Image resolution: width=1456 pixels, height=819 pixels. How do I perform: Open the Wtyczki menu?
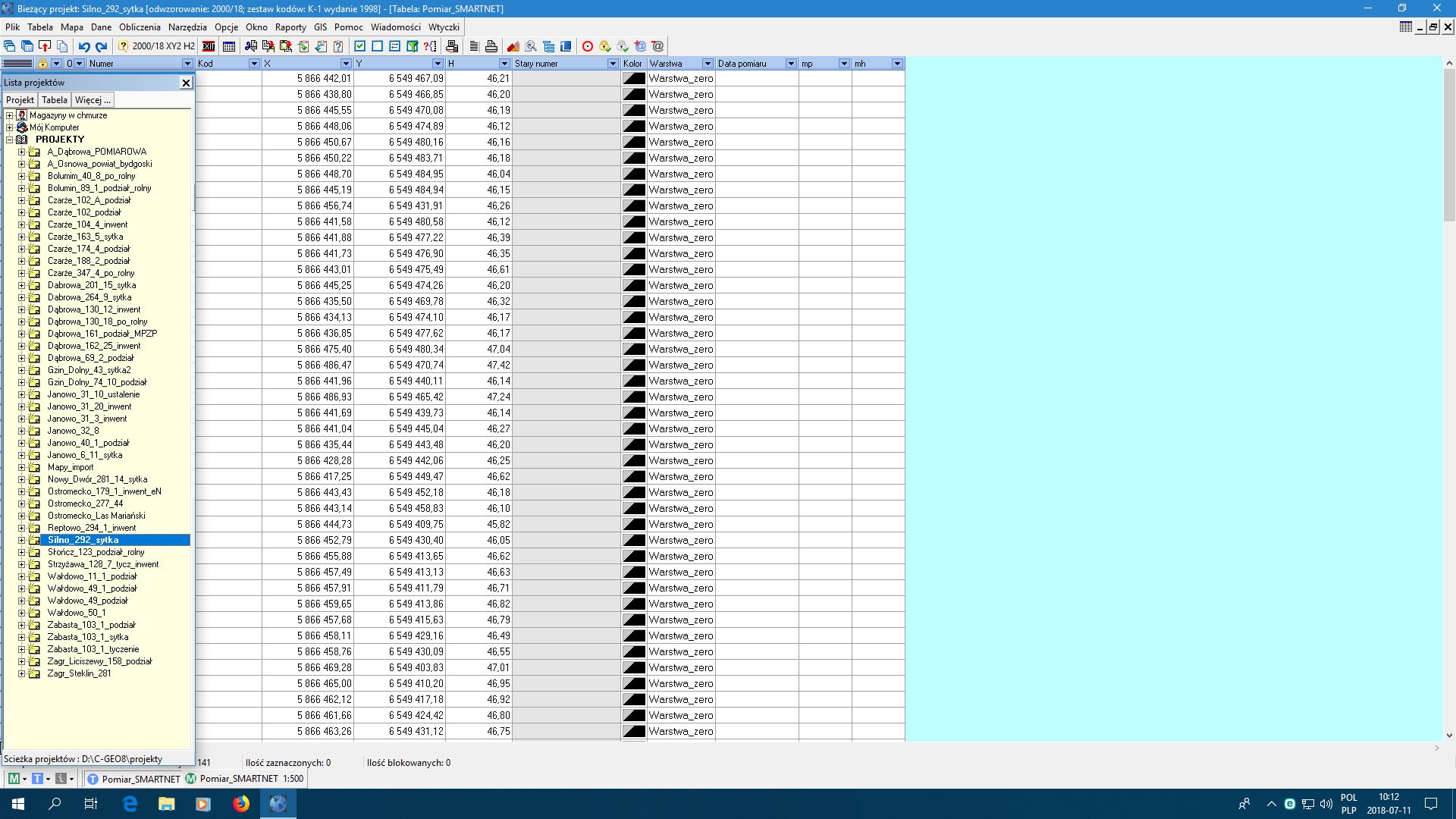click(444, 27)
